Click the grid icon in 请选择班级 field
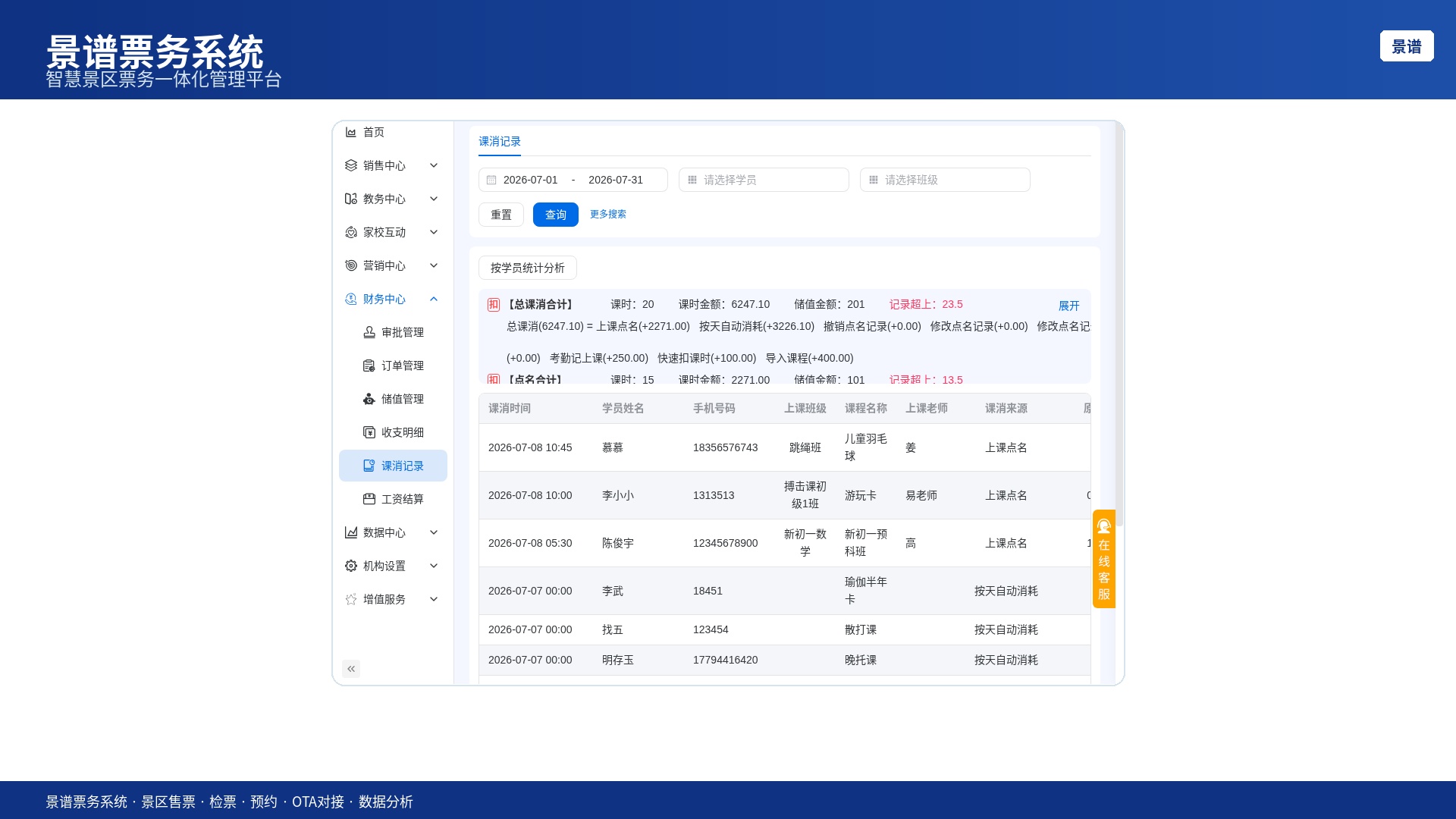Image resolution: width=1456 pixels, height=819 pixels. click(x=874, y=180)
